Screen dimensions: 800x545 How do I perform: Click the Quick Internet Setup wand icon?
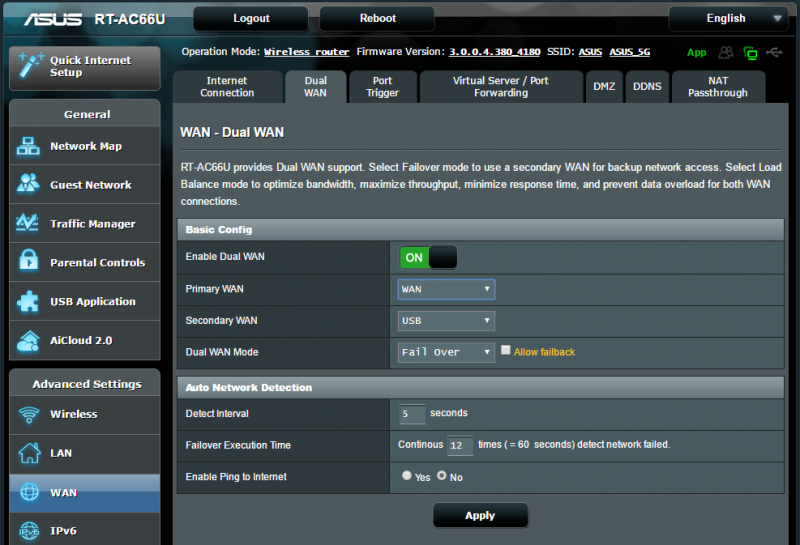pyautogui.click(x=30, y=65)
